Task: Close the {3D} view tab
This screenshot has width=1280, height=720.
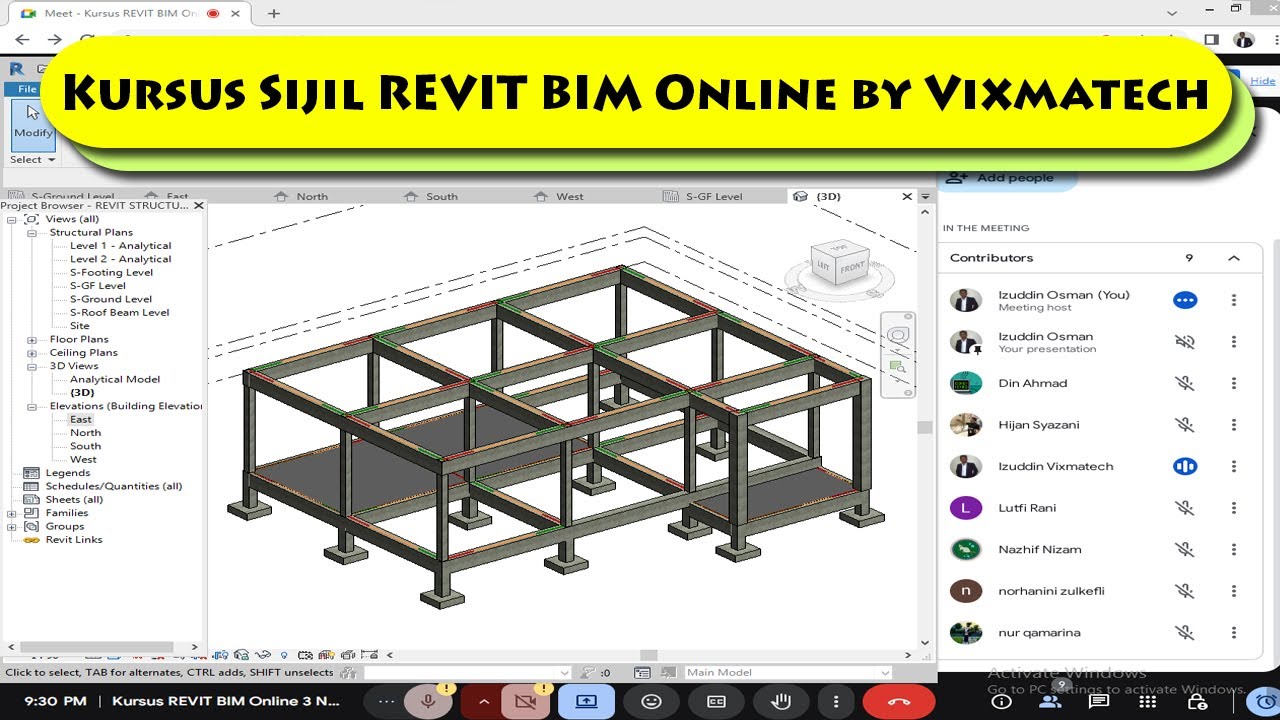Action: click(x=907, y=196)
